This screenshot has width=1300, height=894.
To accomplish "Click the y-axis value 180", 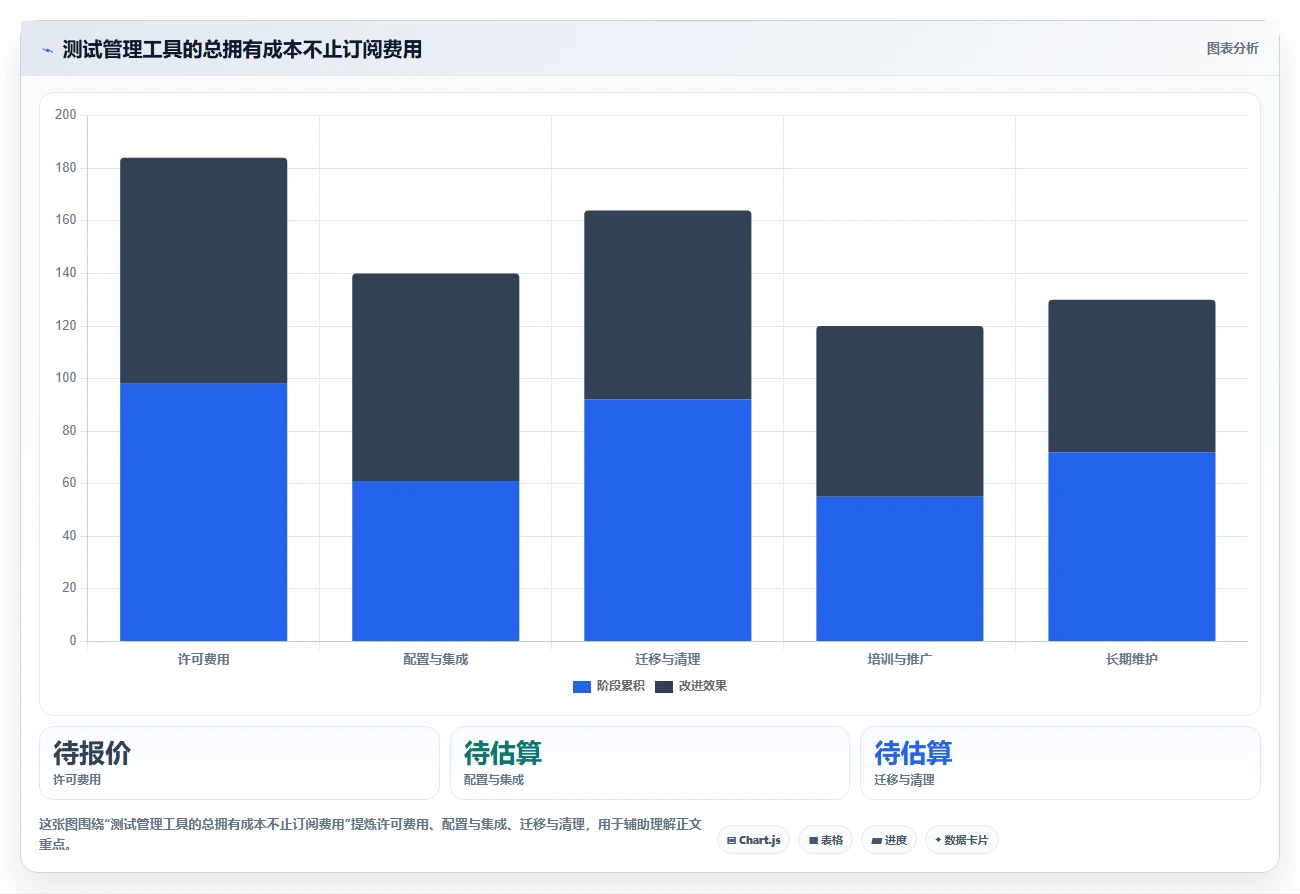I will point(66,167).
